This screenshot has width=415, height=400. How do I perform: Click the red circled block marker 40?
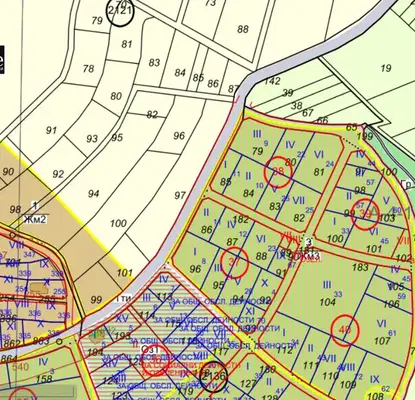[345, 330]
